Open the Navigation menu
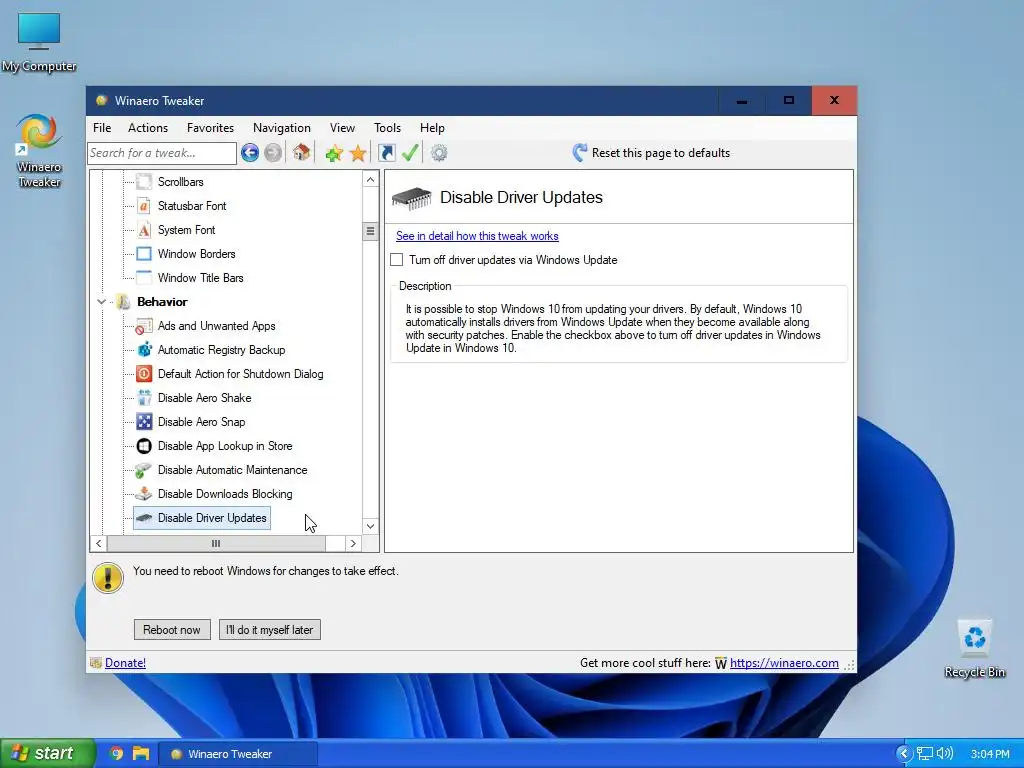Image resolution: width=1024 pixels, height=768 pixels. 281,128
